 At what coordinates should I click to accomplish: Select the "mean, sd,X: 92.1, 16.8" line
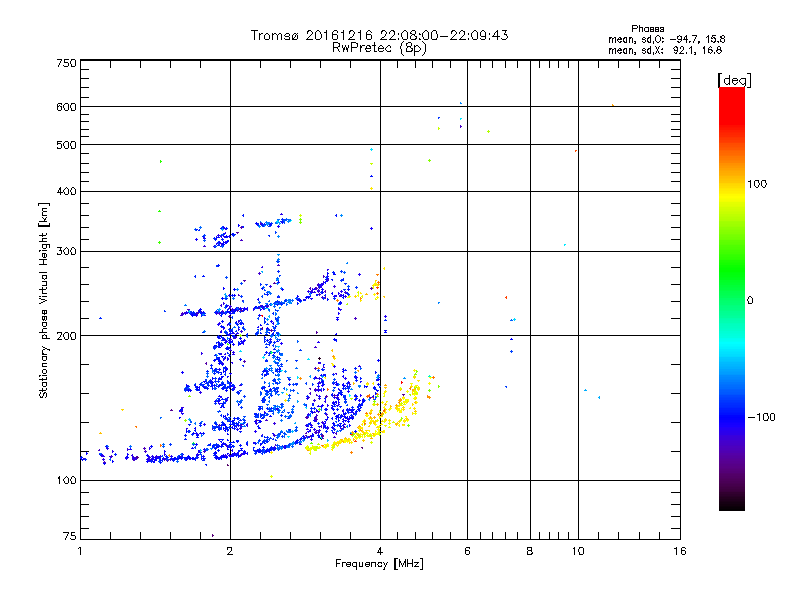pos(665,51)
